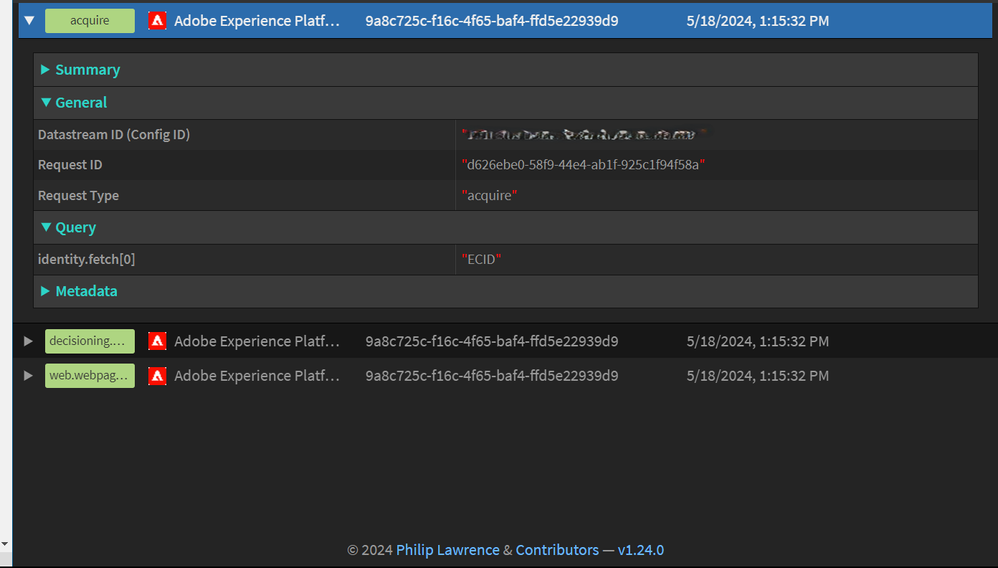Click the scrollbar down arrow at left edge

coord(4,544)
